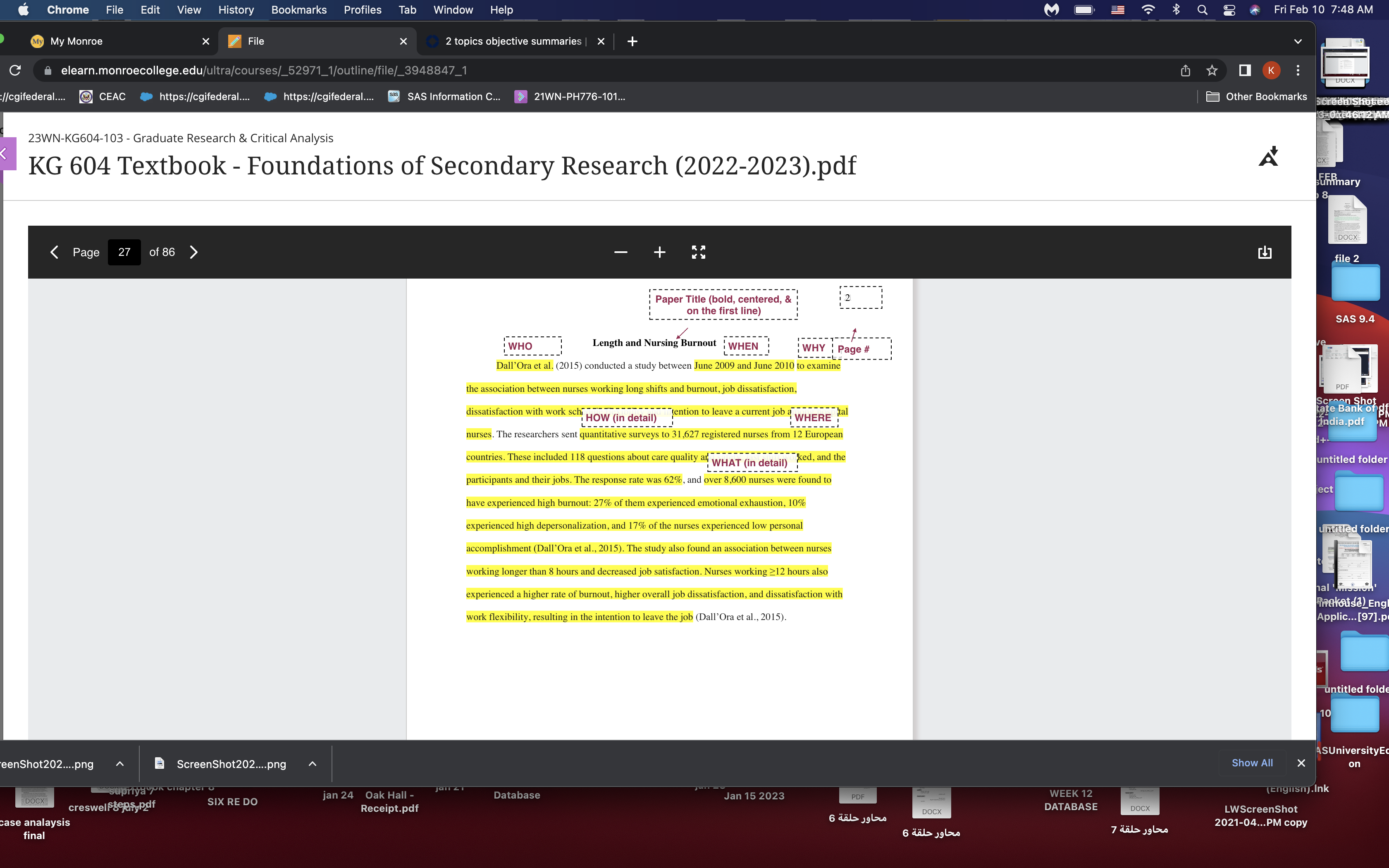Open the Other Bookmarks folder

(1256, 96)
